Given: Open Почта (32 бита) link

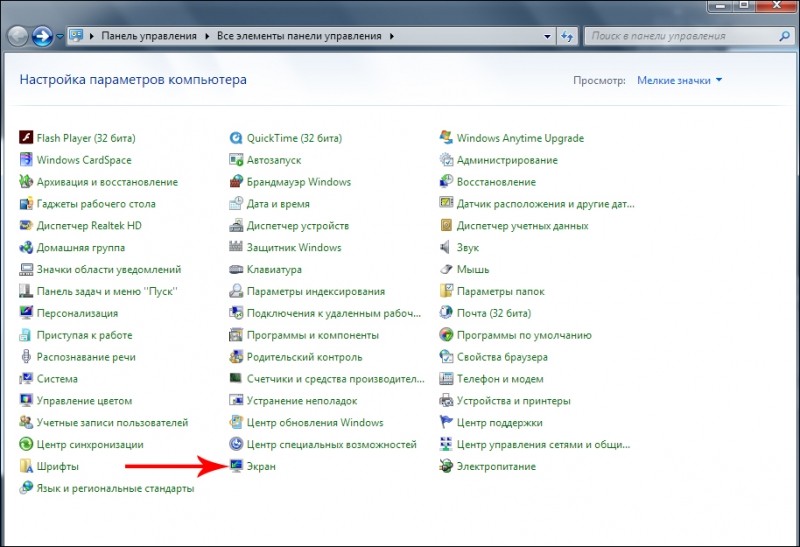Looking at the screenshot, I should [494, 313].
